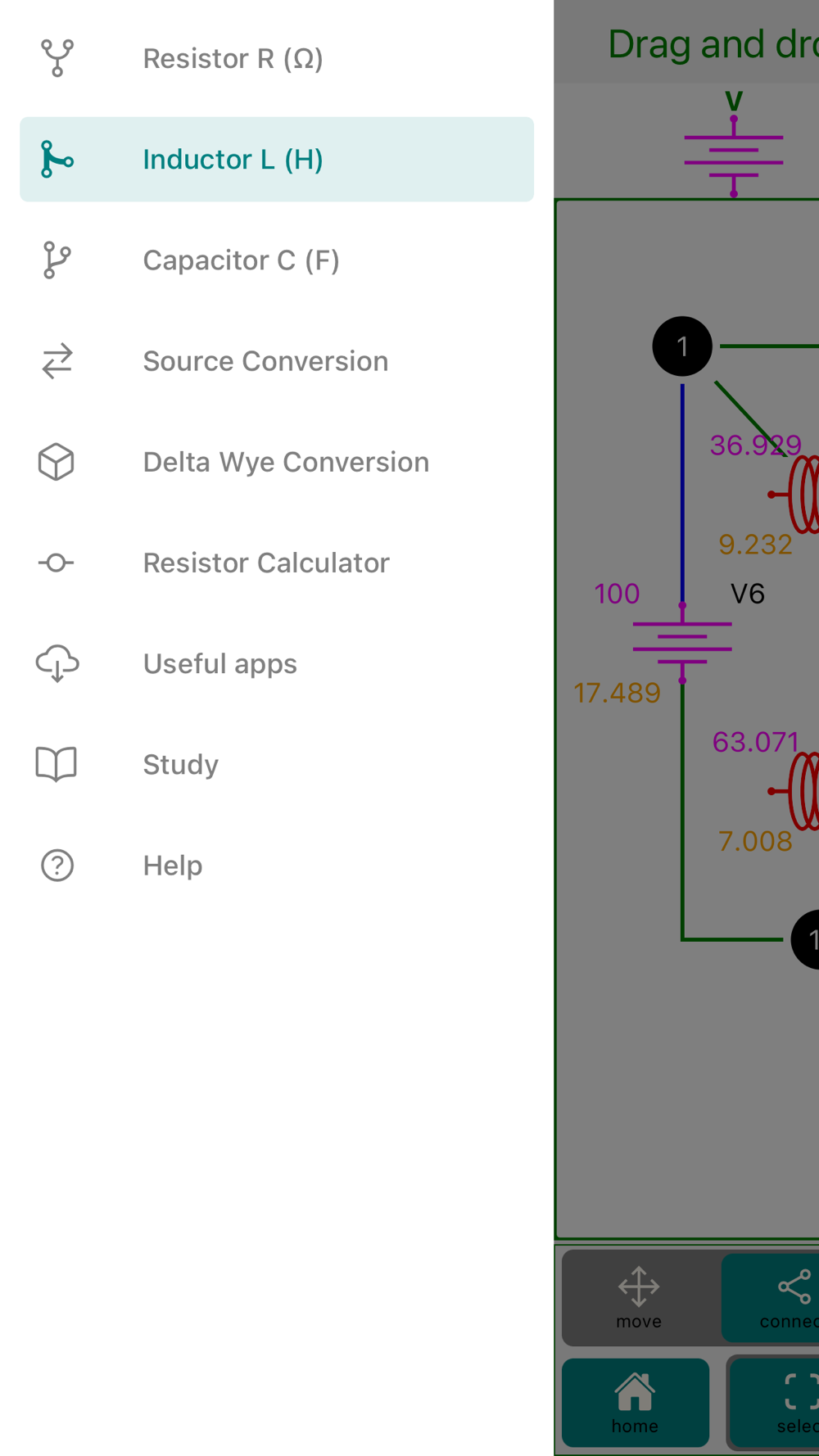
Task: Click the V voltage source component in palette
Action: pyautogui.click(x=734, y=147)
